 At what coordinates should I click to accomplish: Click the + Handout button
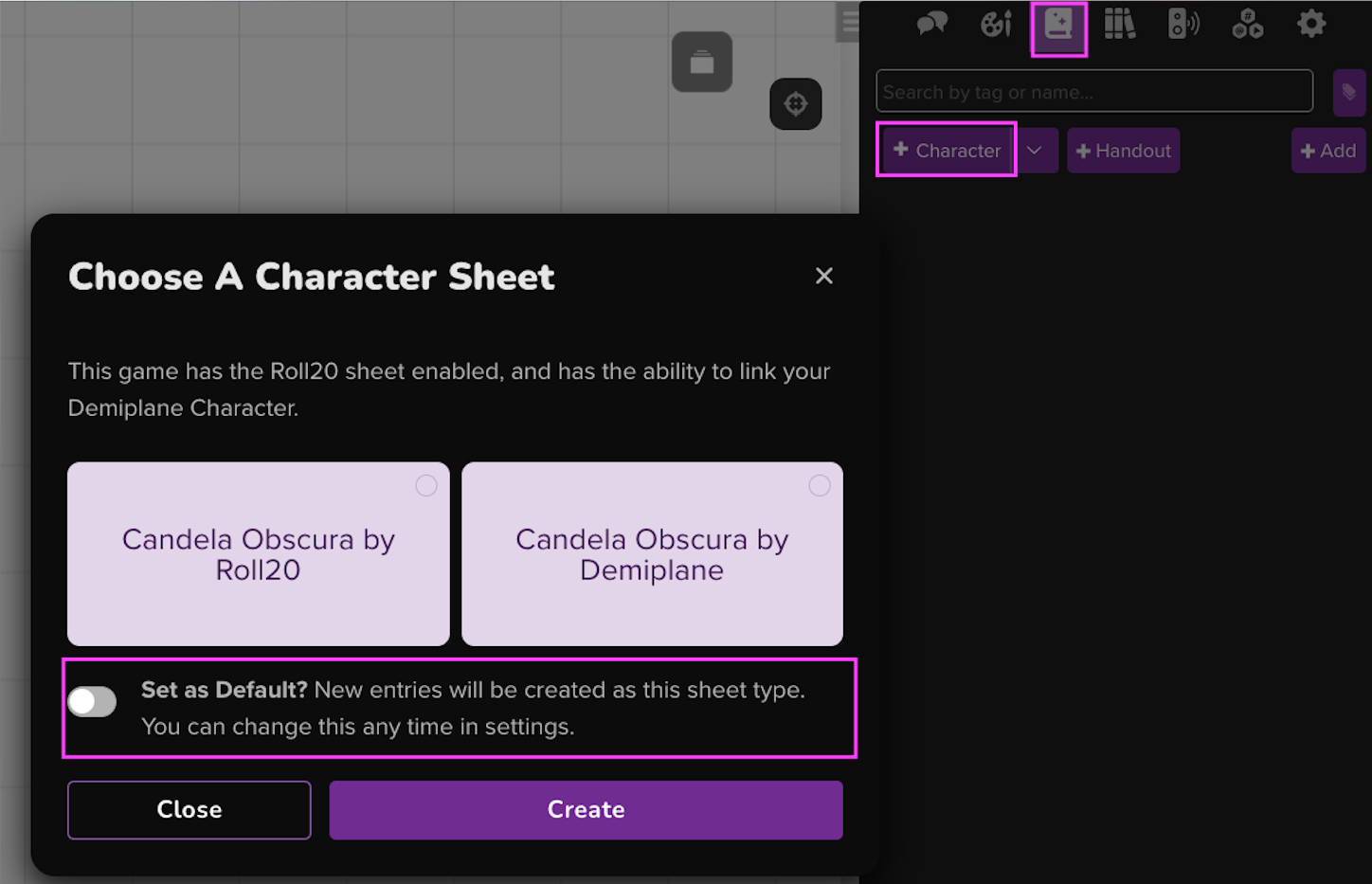pyautogui.click(x=1123, y=151)
